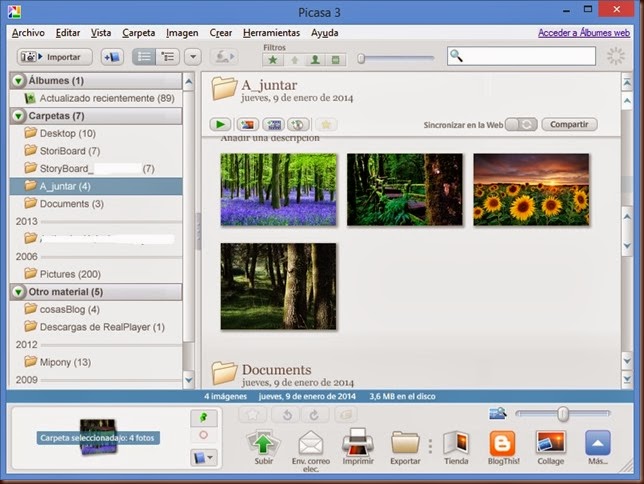Select the mossy fence forest thumbnail

(405, 189)
